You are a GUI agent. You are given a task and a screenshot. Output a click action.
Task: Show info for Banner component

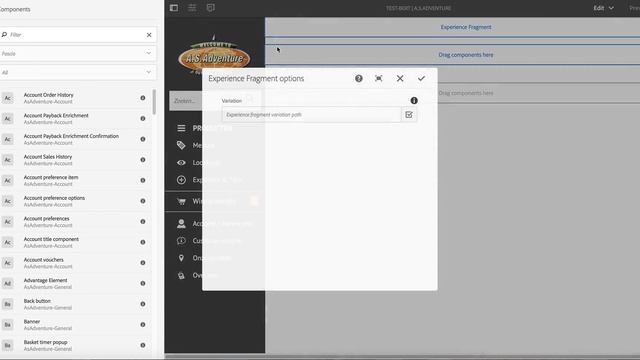click(x=143, y=324)
